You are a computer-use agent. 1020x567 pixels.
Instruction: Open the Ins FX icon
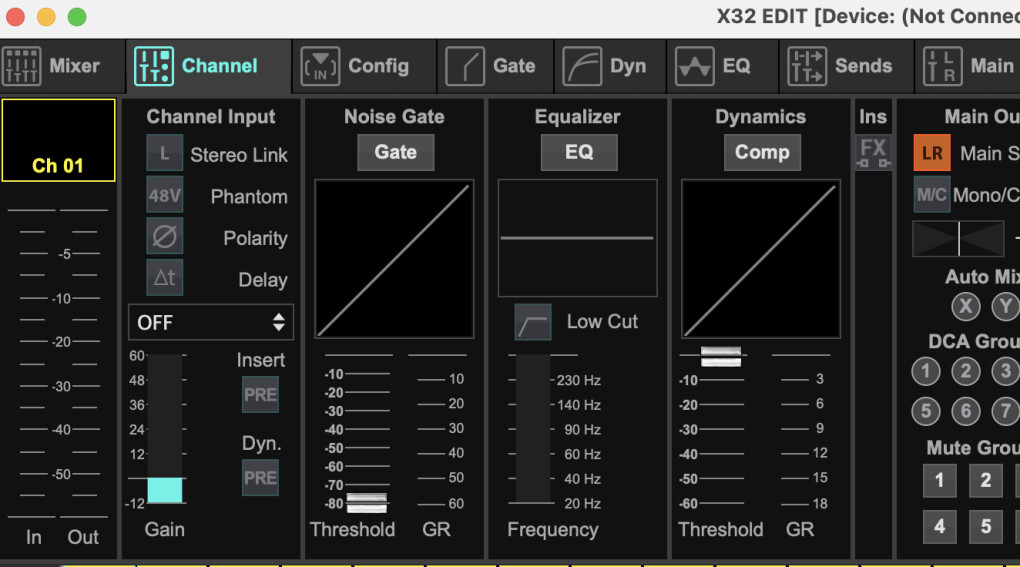tap(873, 153)
